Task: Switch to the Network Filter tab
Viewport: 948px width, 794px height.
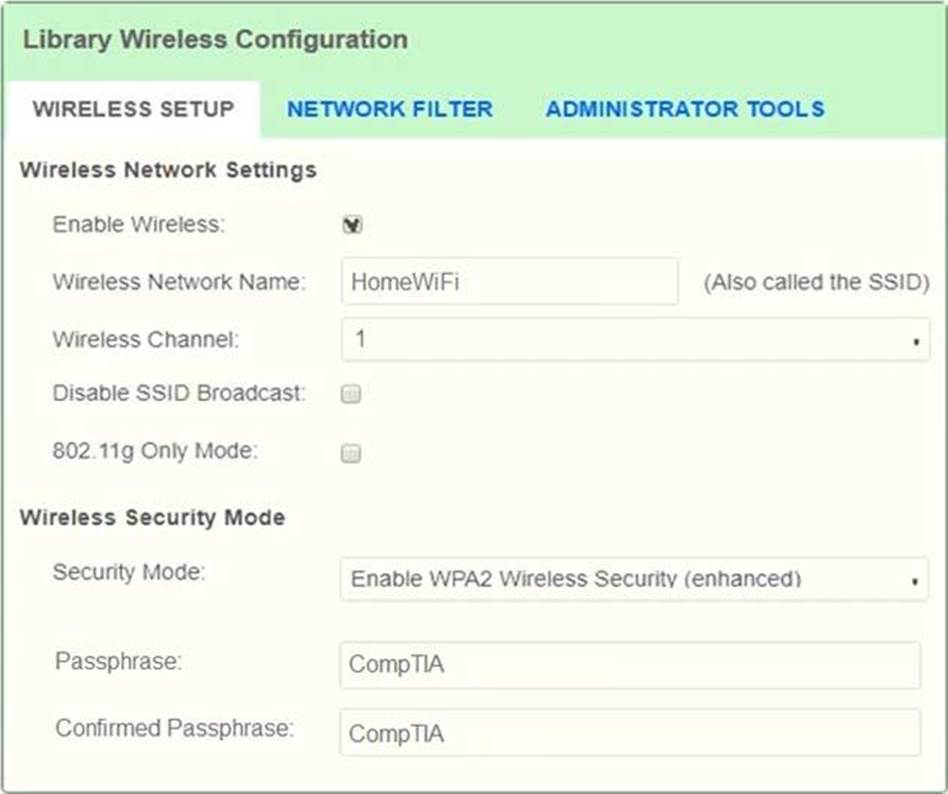Action: point(389,109)
